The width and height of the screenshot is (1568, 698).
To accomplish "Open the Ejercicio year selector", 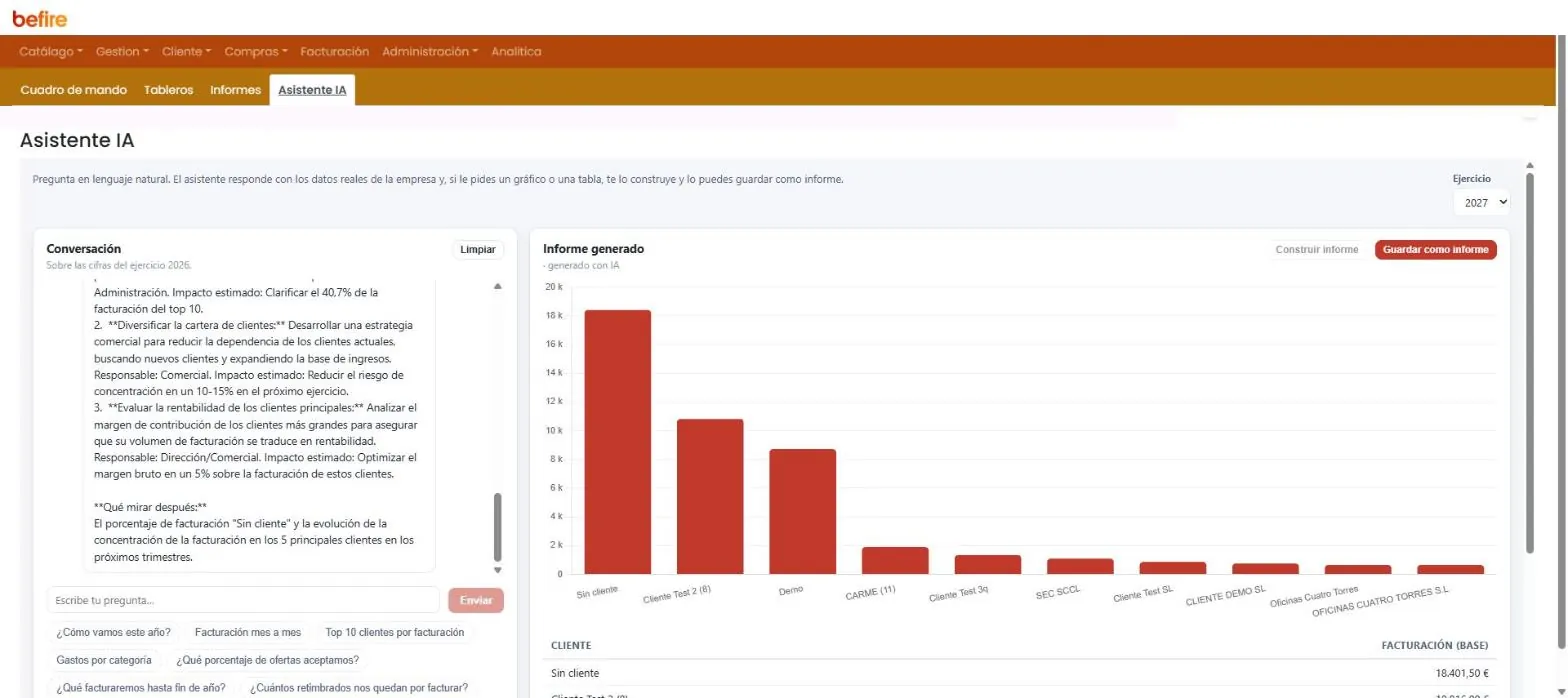I will [1481, 202].
